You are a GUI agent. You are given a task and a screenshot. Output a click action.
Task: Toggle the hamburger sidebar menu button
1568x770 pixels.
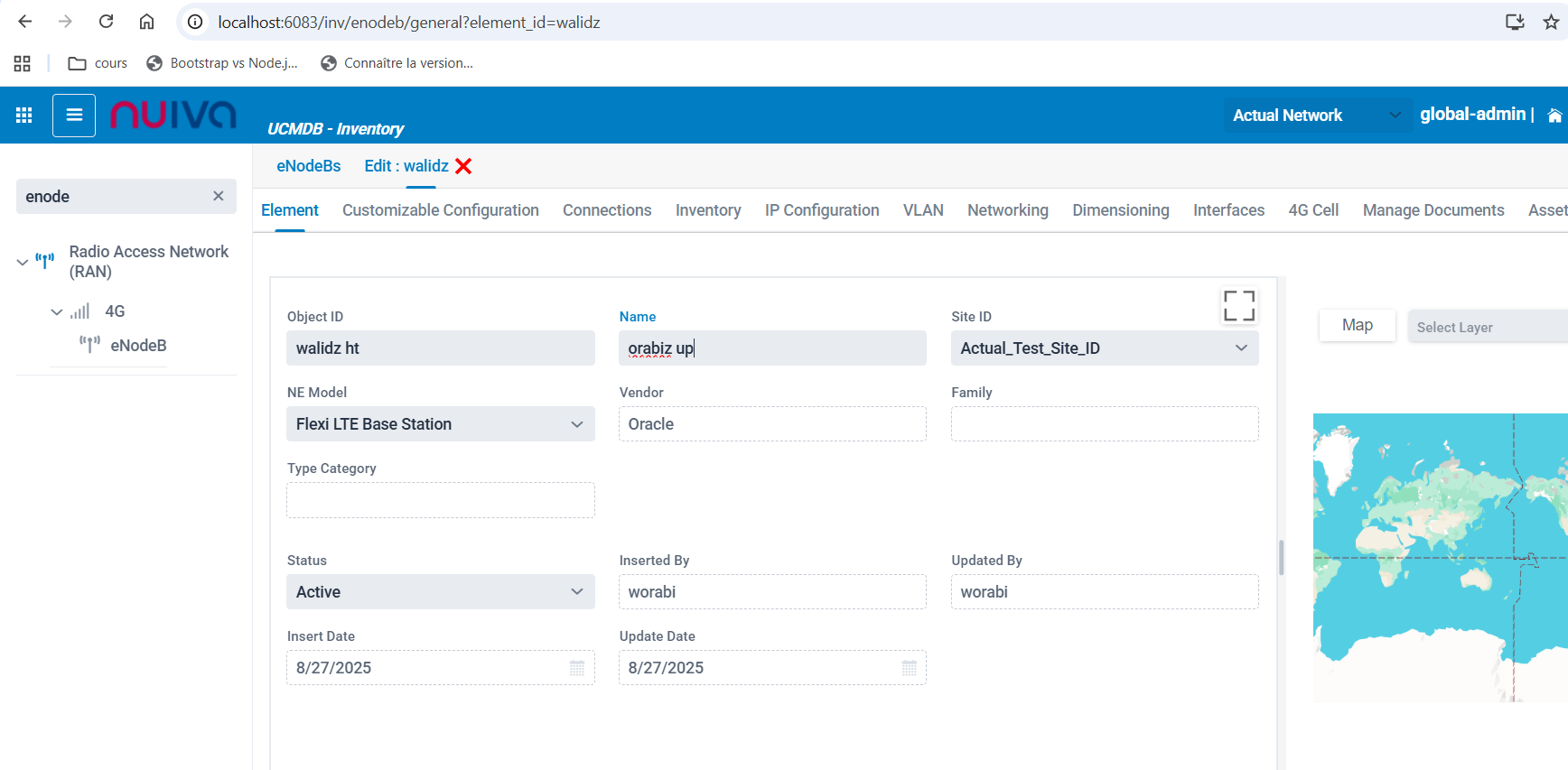[x=74, y=116]
